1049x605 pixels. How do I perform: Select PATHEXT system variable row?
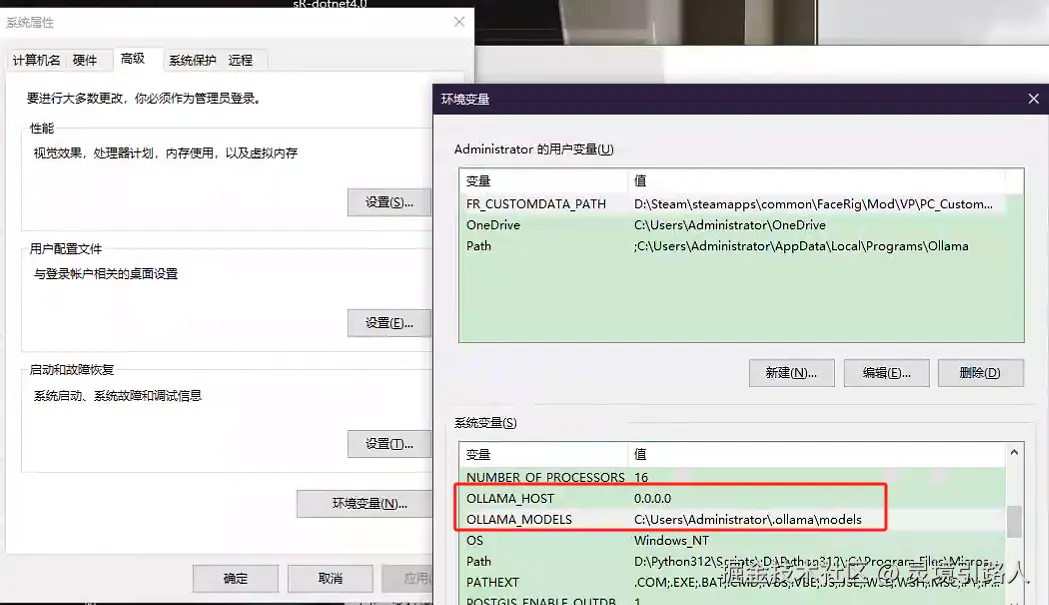pyautogui.click(x=733, y=582)
